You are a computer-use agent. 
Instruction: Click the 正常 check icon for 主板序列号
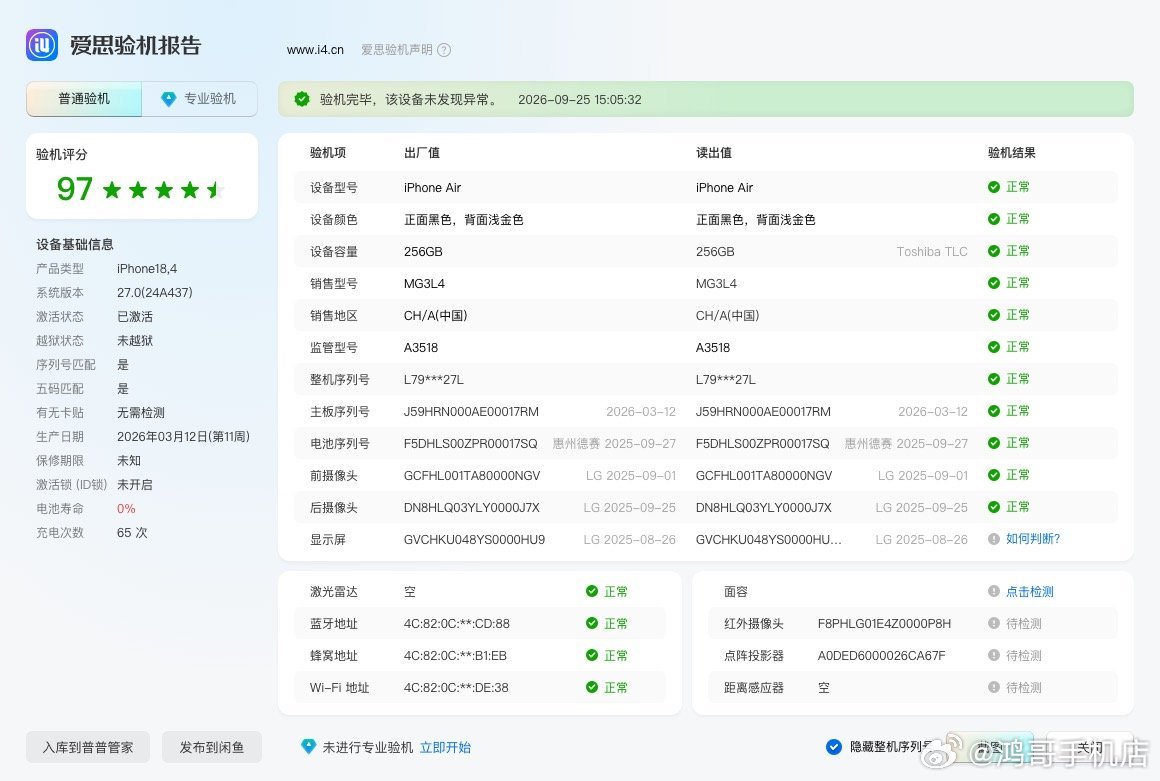click(994, 411)
